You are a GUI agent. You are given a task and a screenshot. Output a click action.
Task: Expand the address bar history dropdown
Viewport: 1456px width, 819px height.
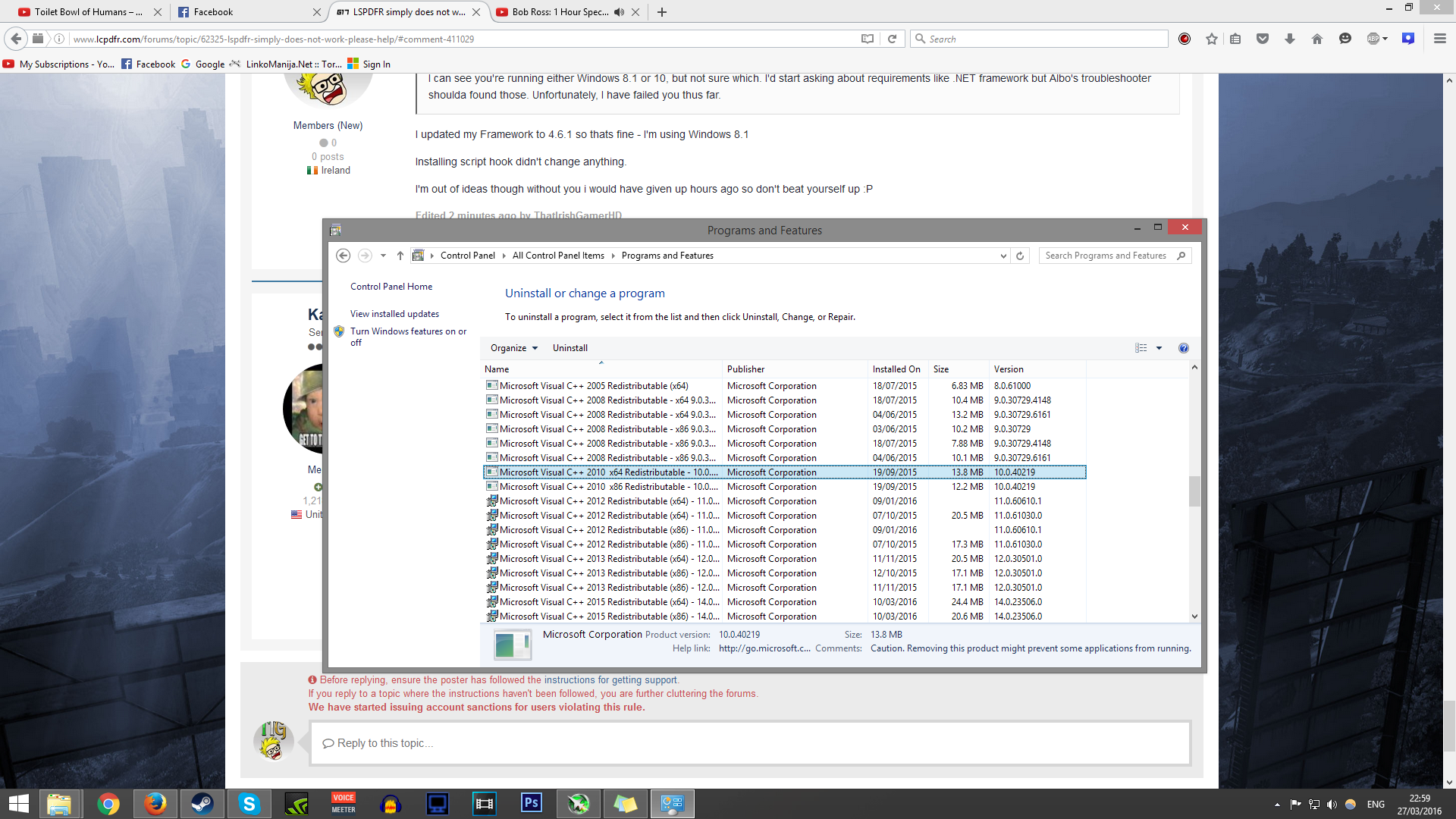1003,256
